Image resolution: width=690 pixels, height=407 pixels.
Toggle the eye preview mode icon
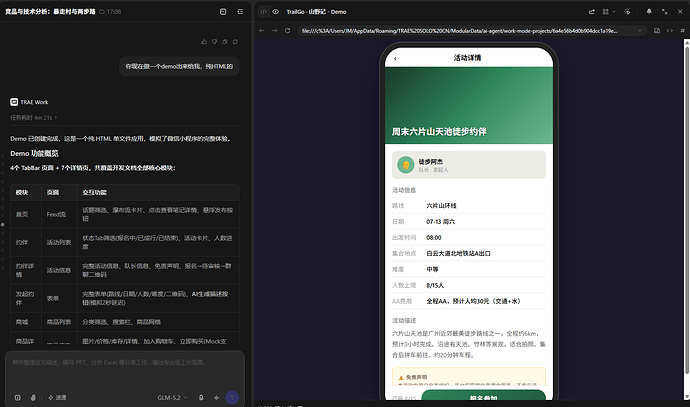click(275, 12)
